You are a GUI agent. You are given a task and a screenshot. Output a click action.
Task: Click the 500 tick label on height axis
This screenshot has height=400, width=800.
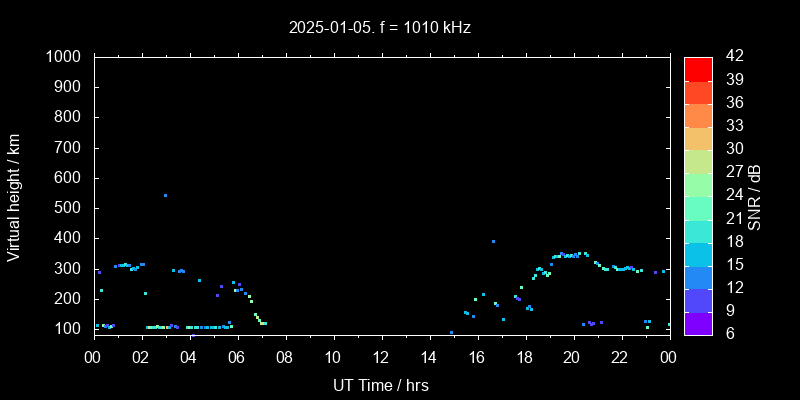pyautogui.click(x=70, y=208)
